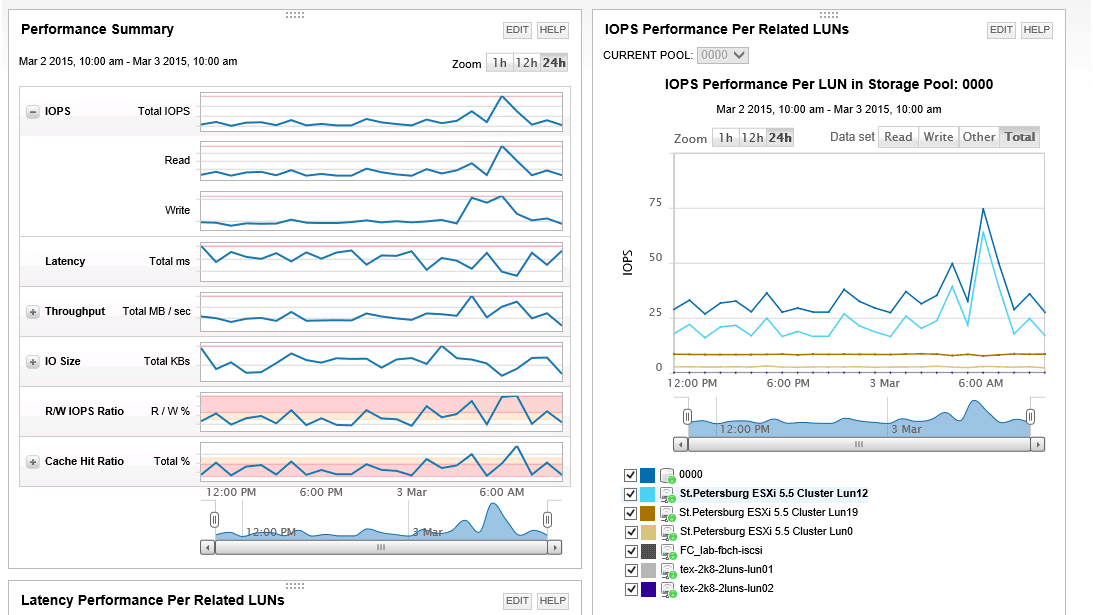The height and width of the screenshot is (615, 1093).
Task: Switch to the Write data set tab
Action: point(937,136)
